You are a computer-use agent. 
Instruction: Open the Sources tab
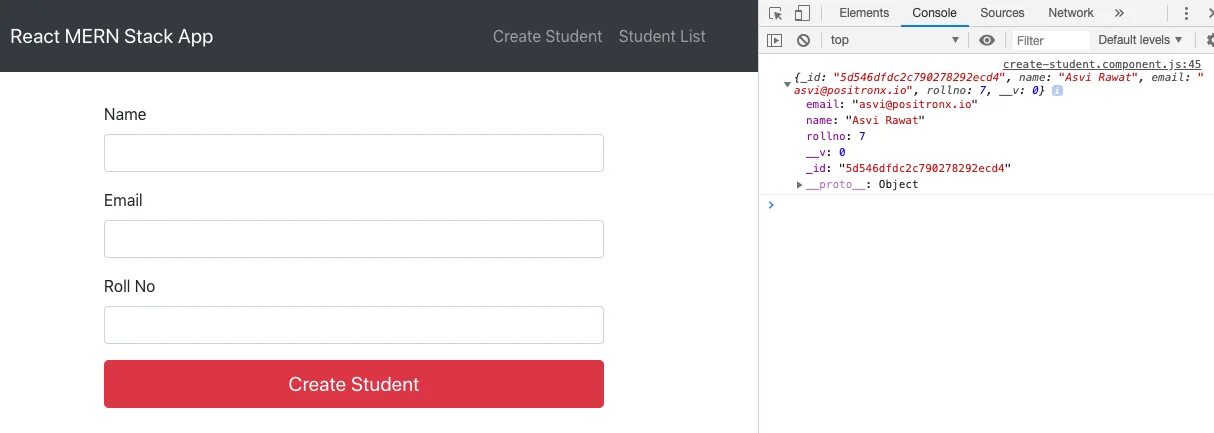pos(1002,13)
